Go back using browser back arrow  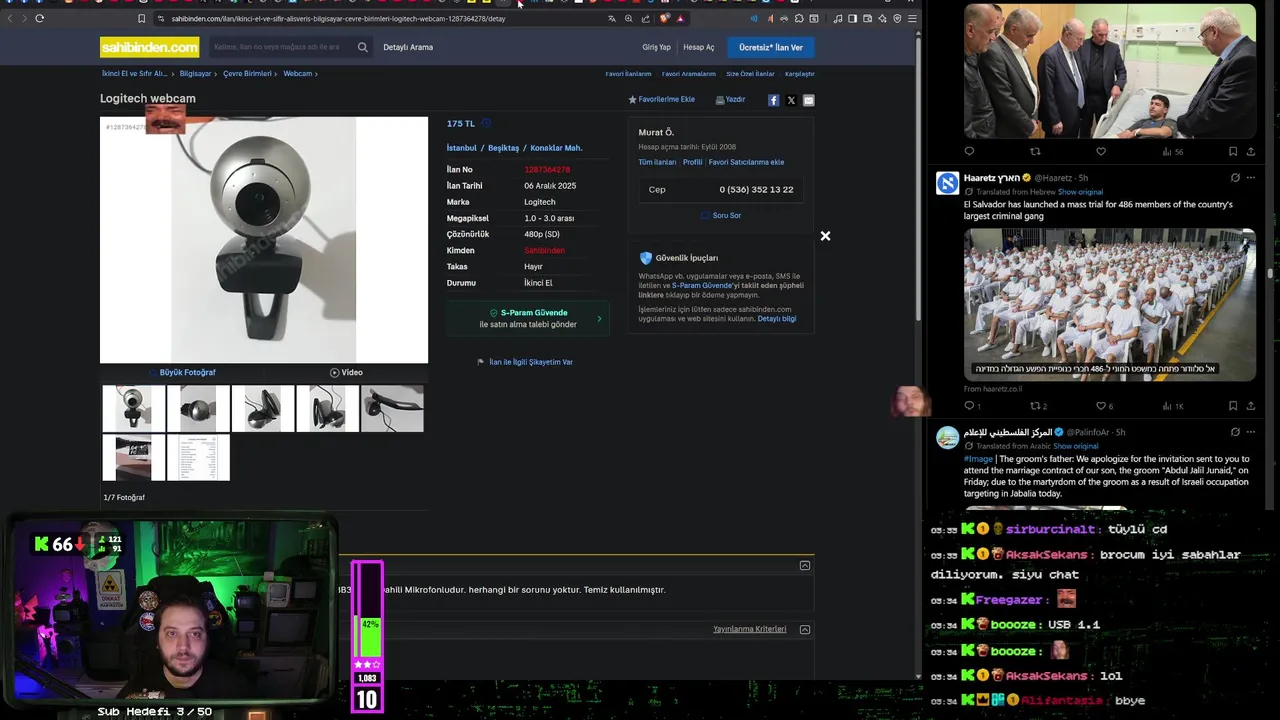(11, 18)
